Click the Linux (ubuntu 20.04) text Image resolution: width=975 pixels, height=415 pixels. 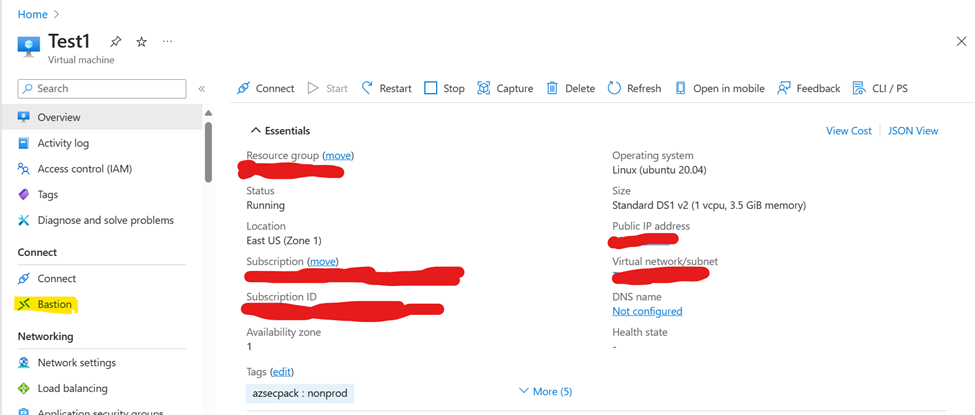click(x=659, y=170)
